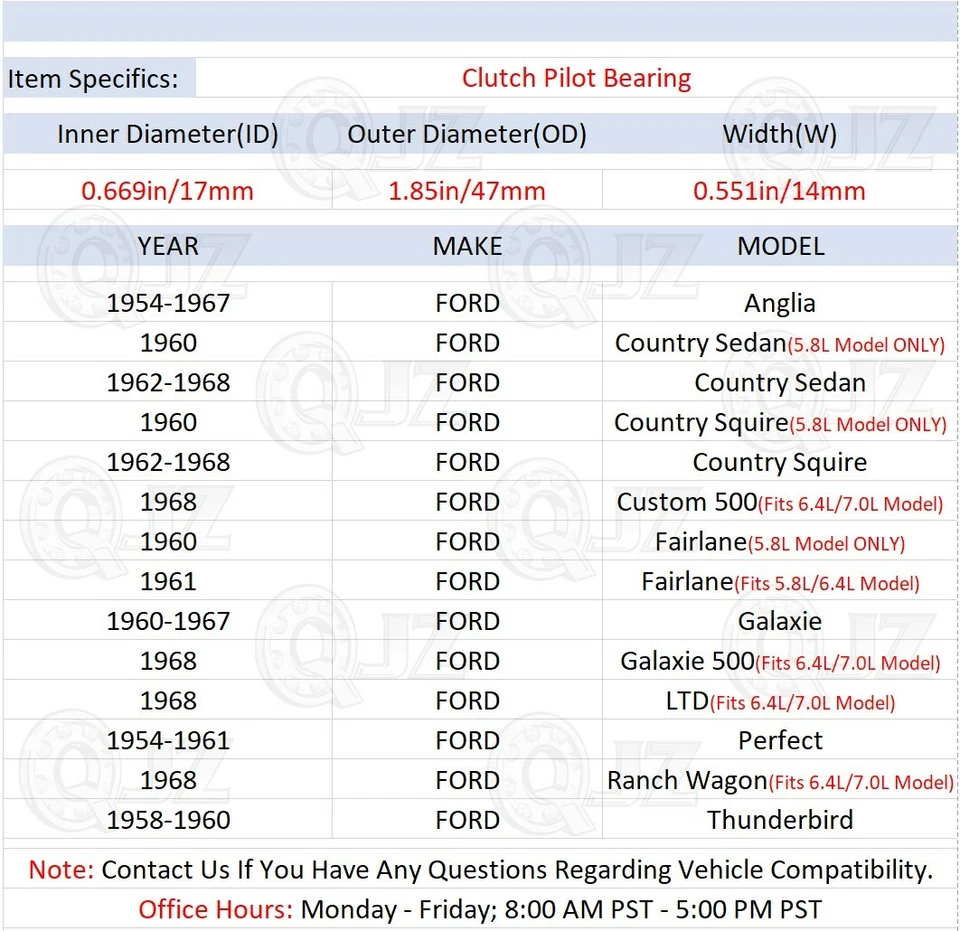Select 'Country Sedan(5.8L Model ONLY)' cell

779,343
